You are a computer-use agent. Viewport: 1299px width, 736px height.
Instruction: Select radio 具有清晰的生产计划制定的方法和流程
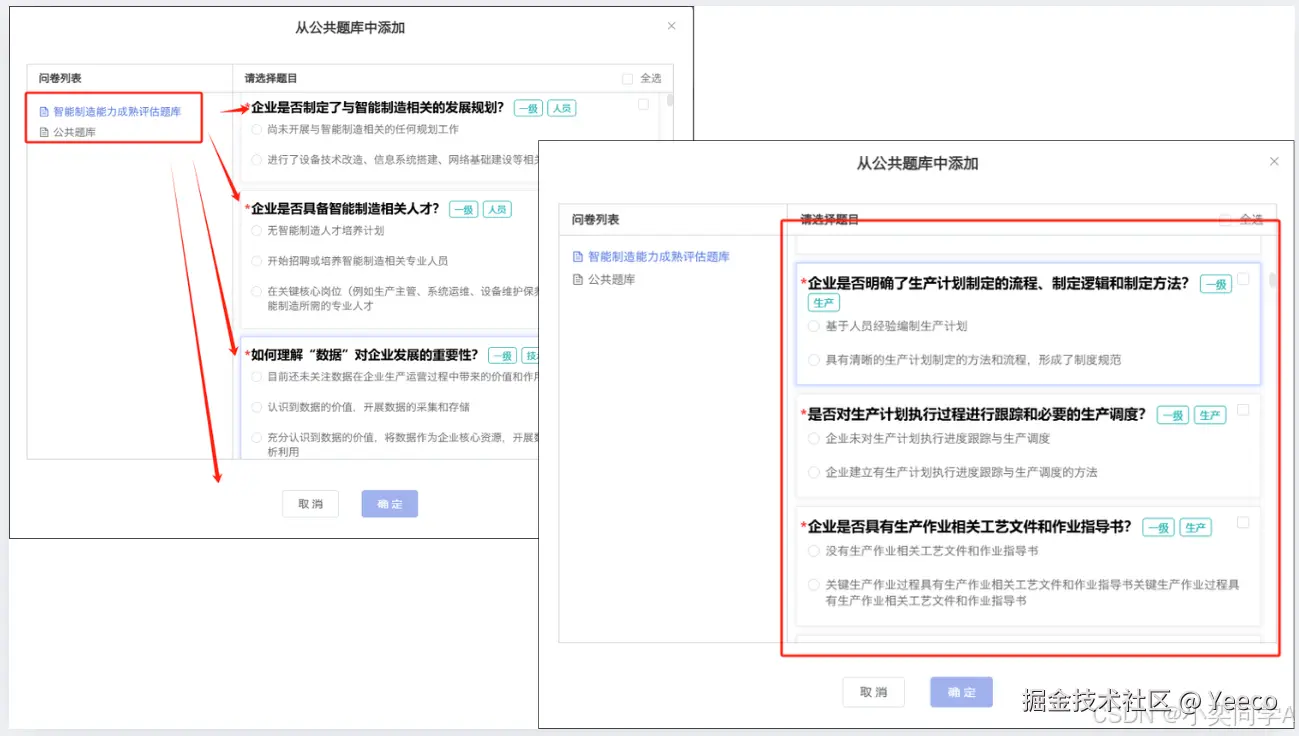pos(813,360)
